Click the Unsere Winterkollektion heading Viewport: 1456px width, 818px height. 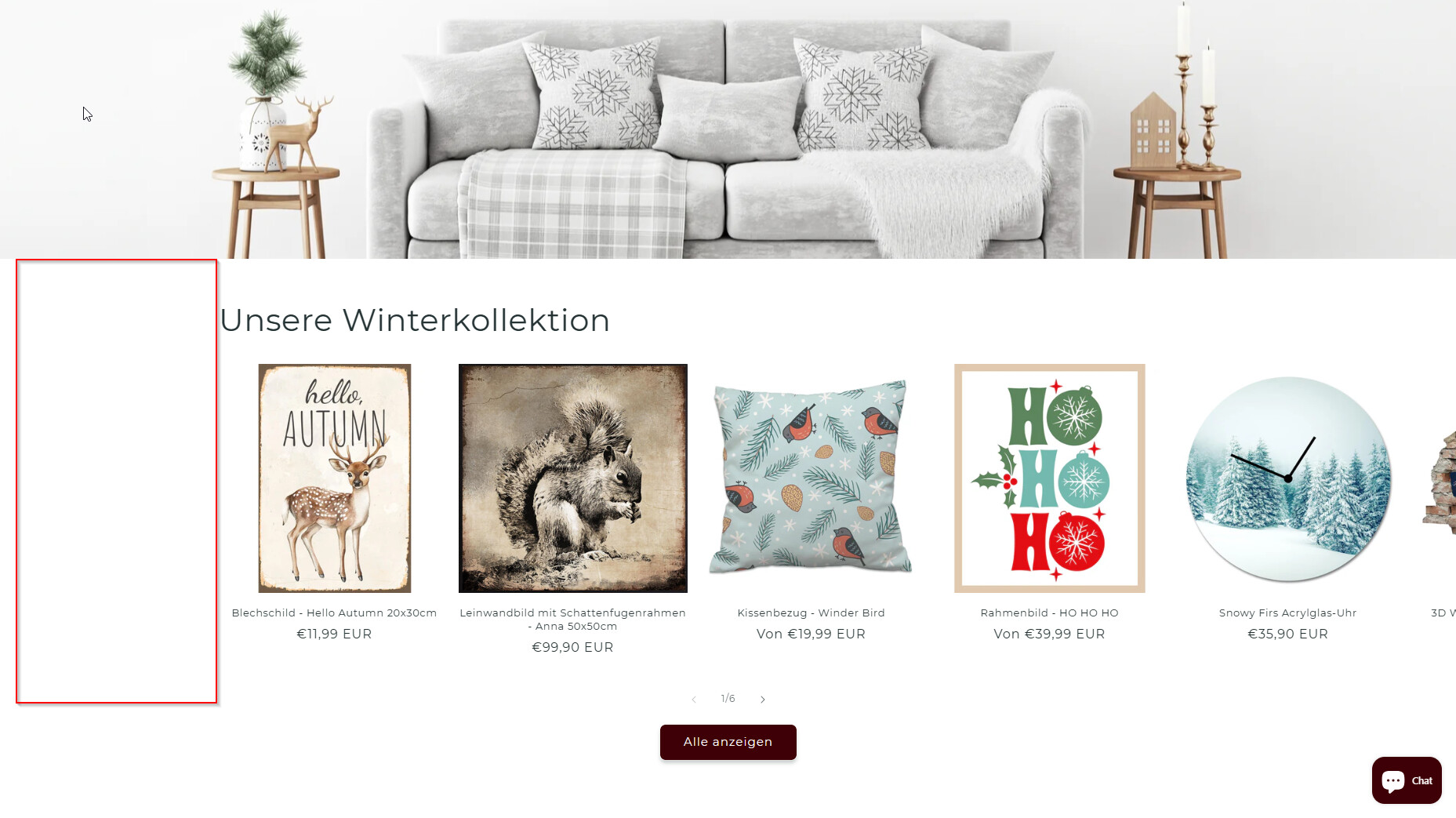coord(415,320)
